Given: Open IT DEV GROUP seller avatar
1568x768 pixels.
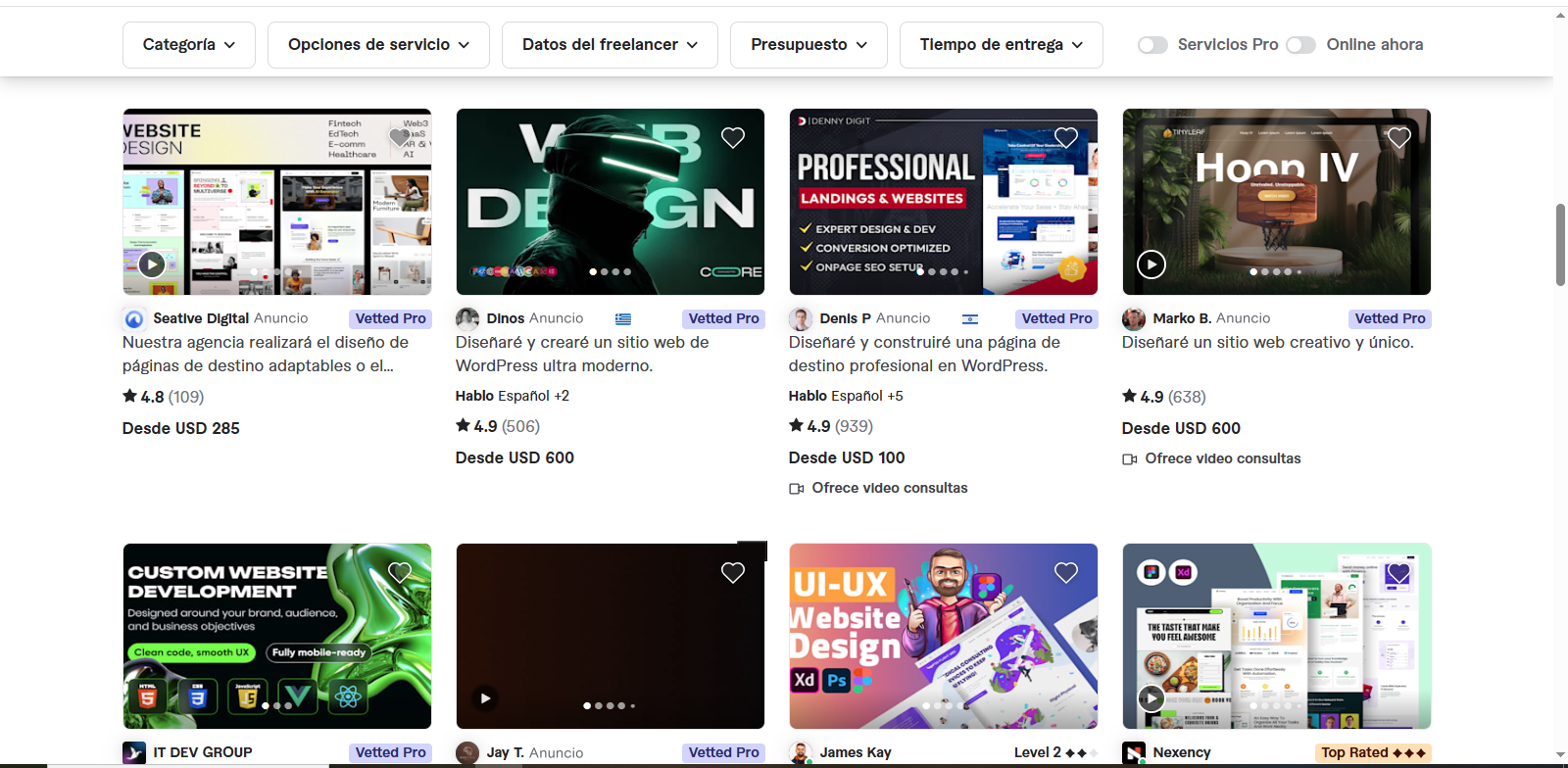Looking at the screenshot, I should (x=134, y=752).
